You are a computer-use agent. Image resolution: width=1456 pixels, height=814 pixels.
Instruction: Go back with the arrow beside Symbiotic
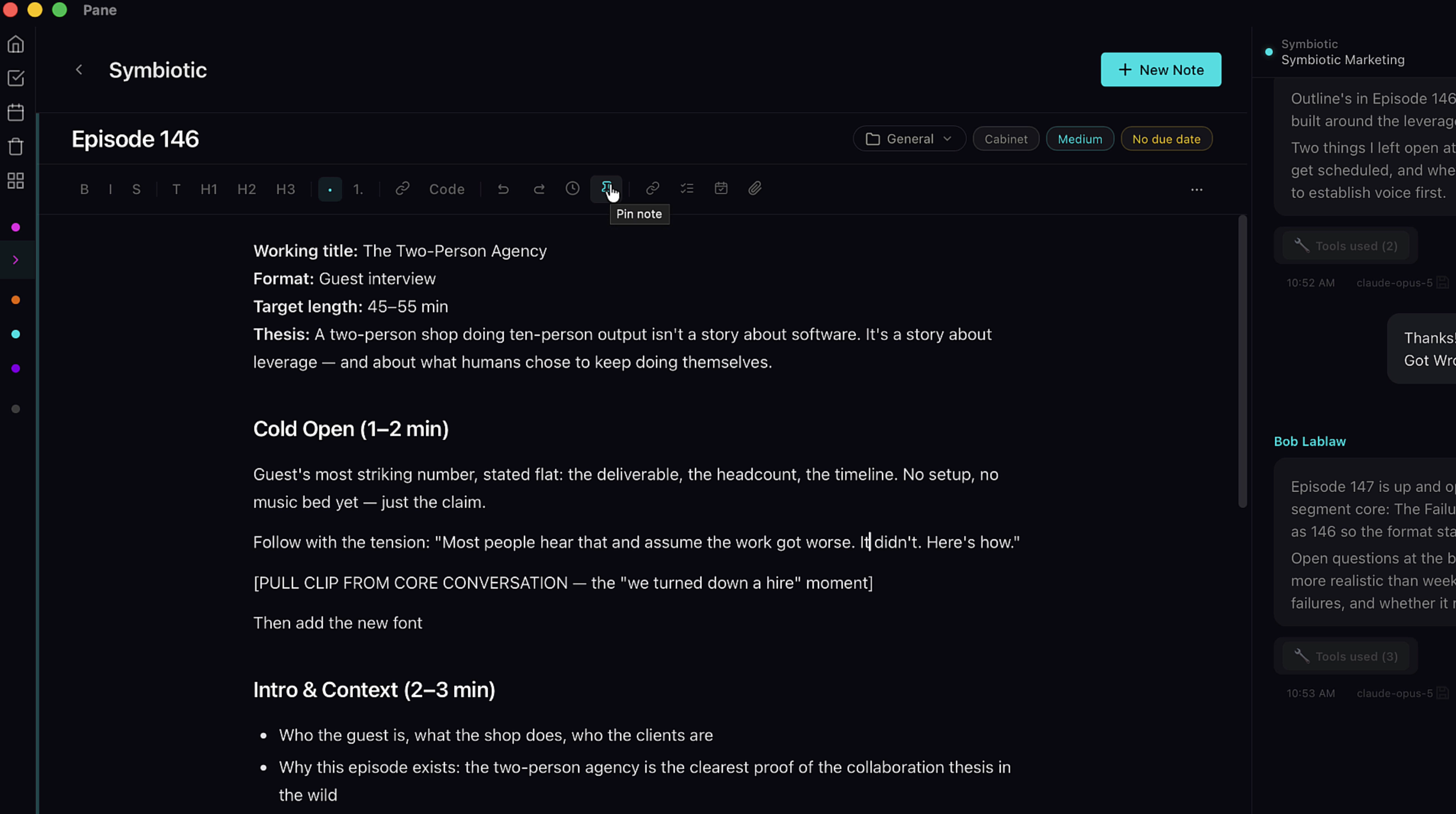point(79,69)
